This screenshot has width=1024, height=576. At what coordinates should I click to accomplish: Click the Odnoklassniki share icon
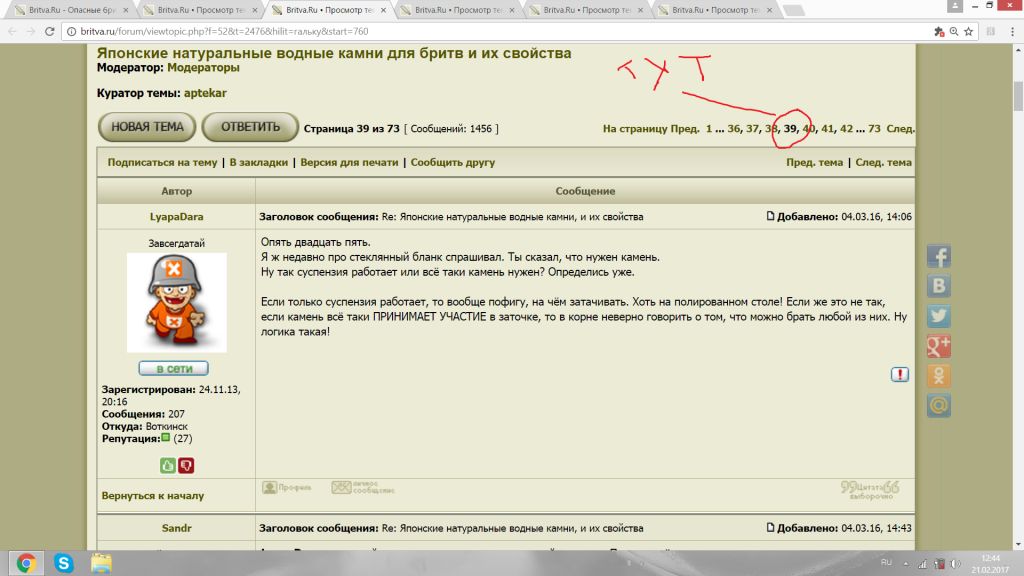click(939, 376)
